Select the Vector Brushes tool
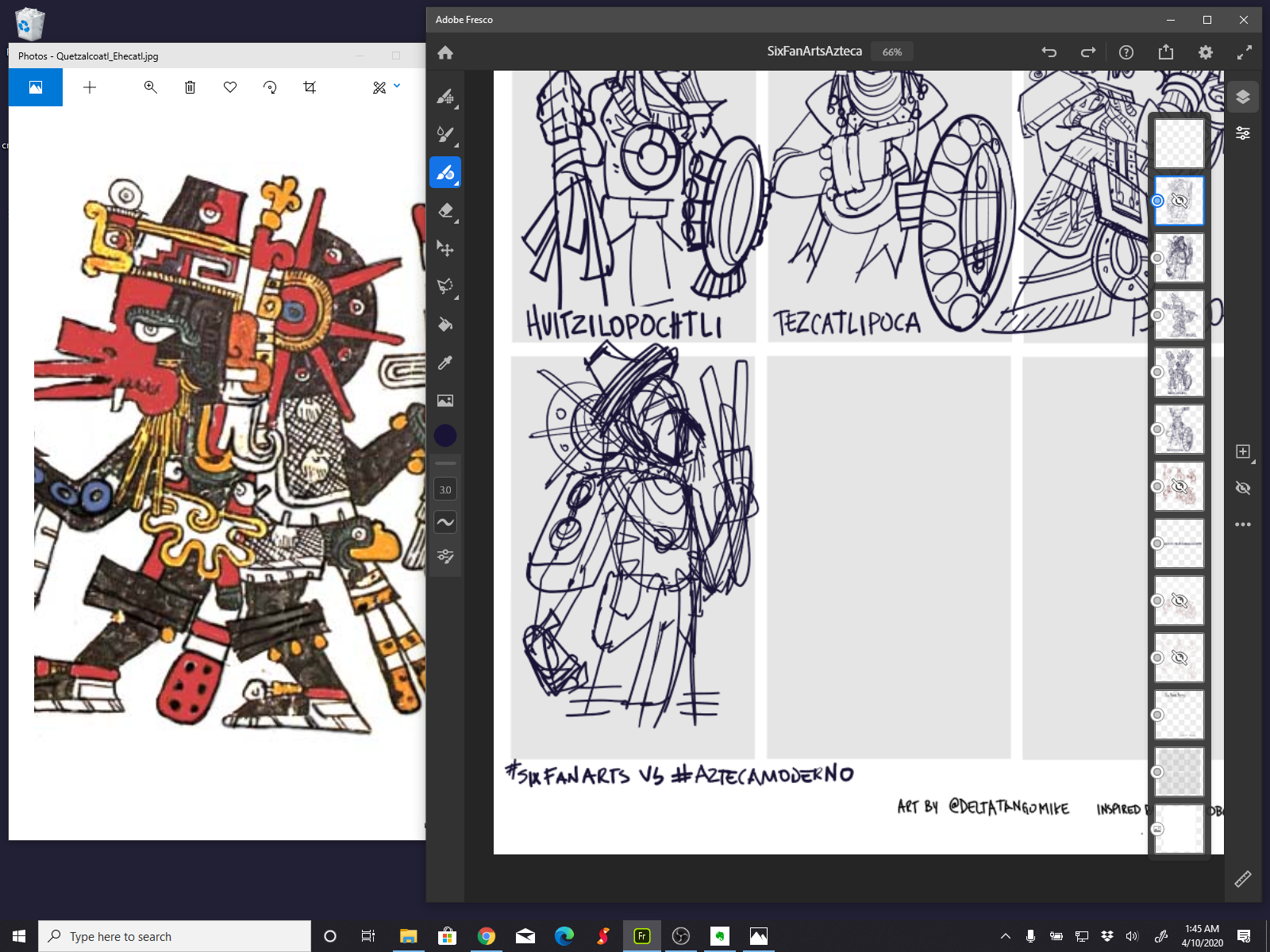Image resolution: width=1270 pixels, height=952 pixels. click(445, 172)
